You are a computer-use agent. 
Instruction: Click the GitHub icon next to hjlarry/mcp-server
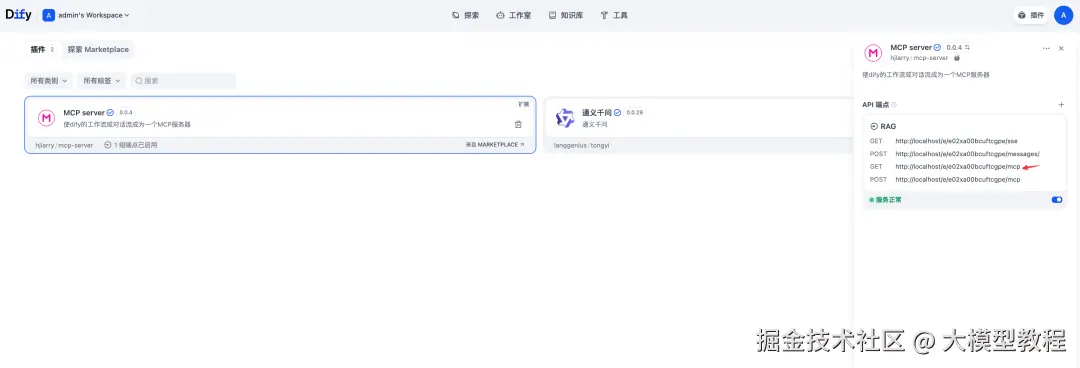click(x=957, y=58)
